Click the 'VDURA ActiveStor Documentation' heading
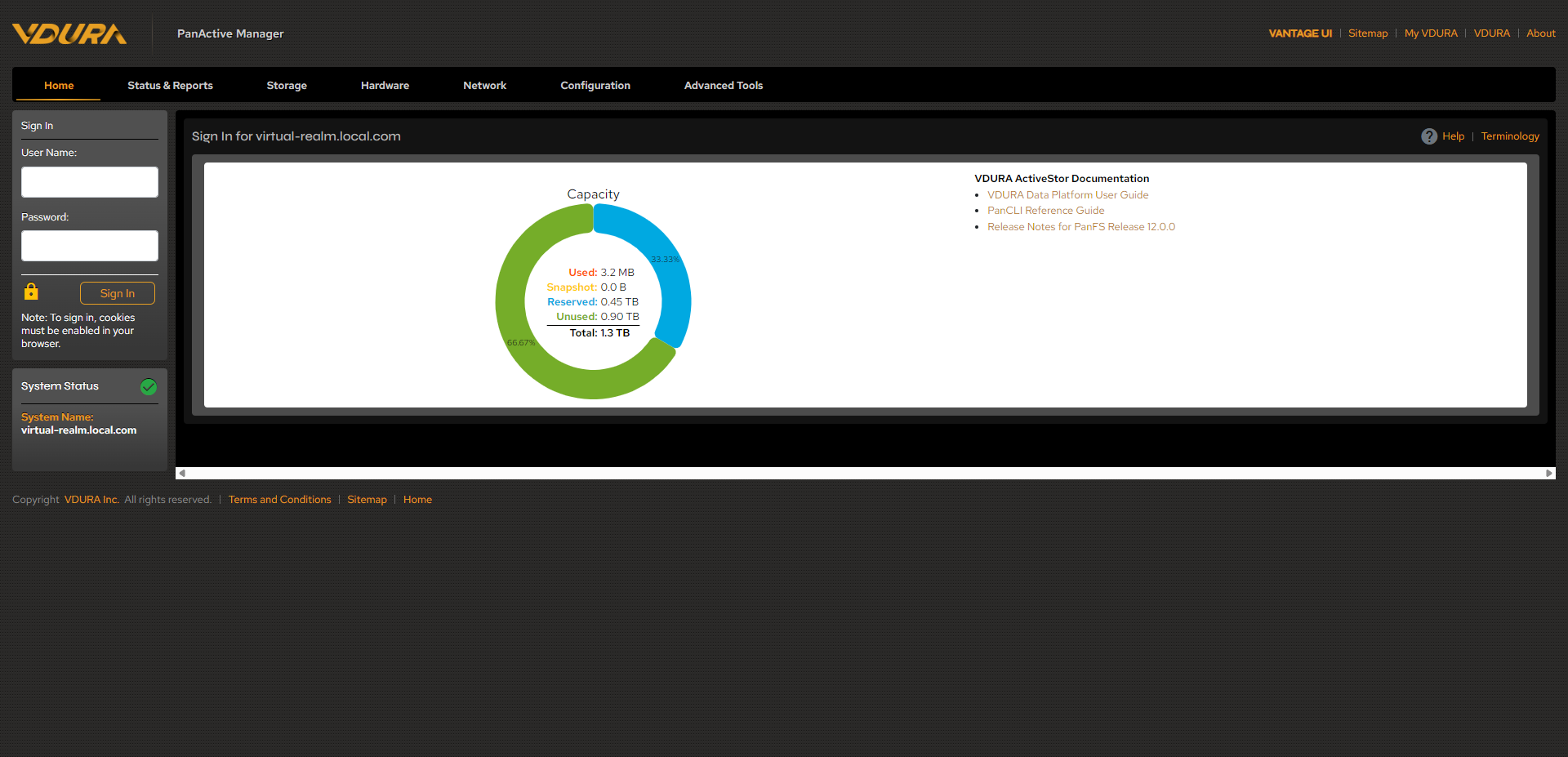 tap(1062, 179)
